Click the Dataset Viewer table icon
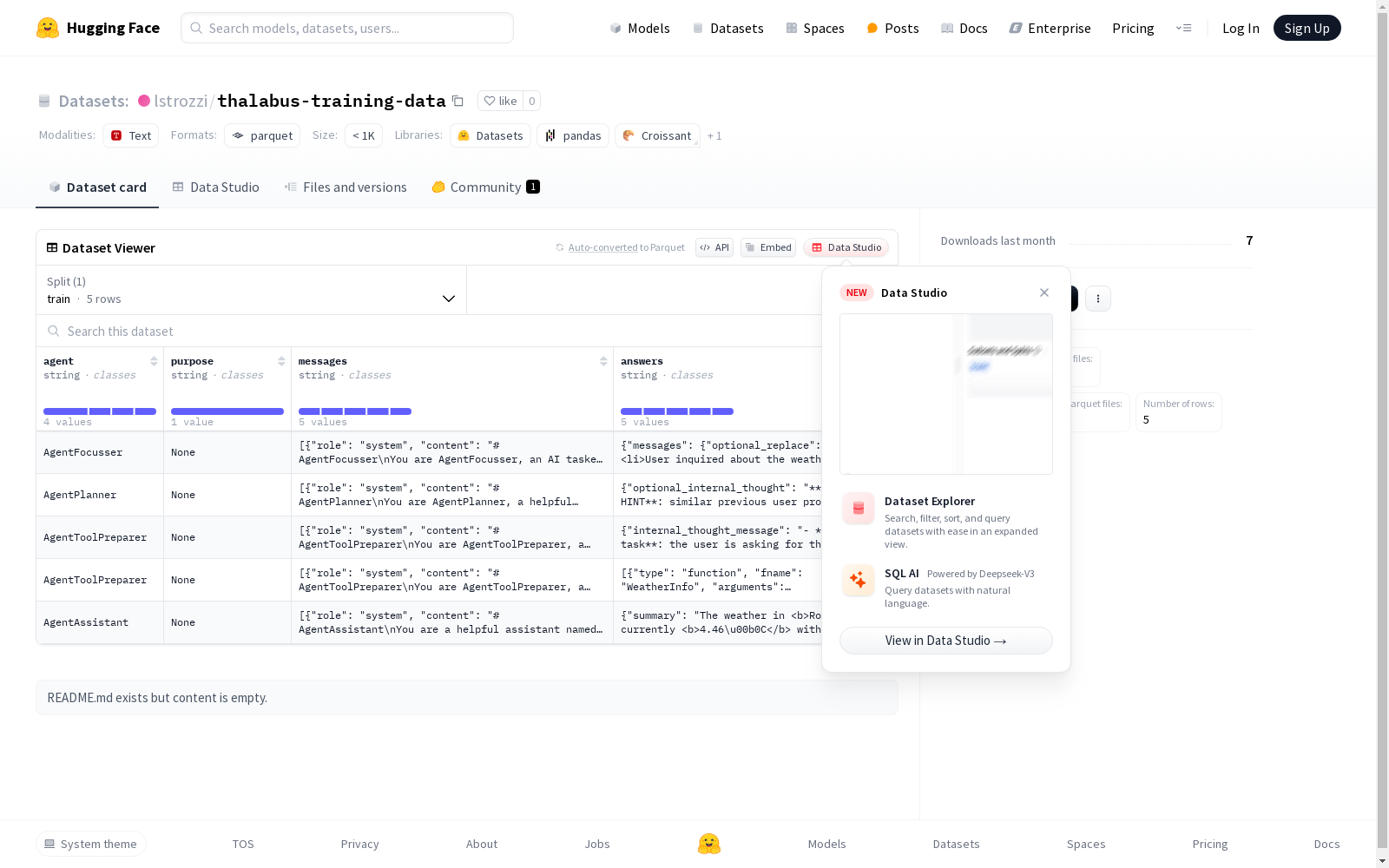 pos(52,247)
